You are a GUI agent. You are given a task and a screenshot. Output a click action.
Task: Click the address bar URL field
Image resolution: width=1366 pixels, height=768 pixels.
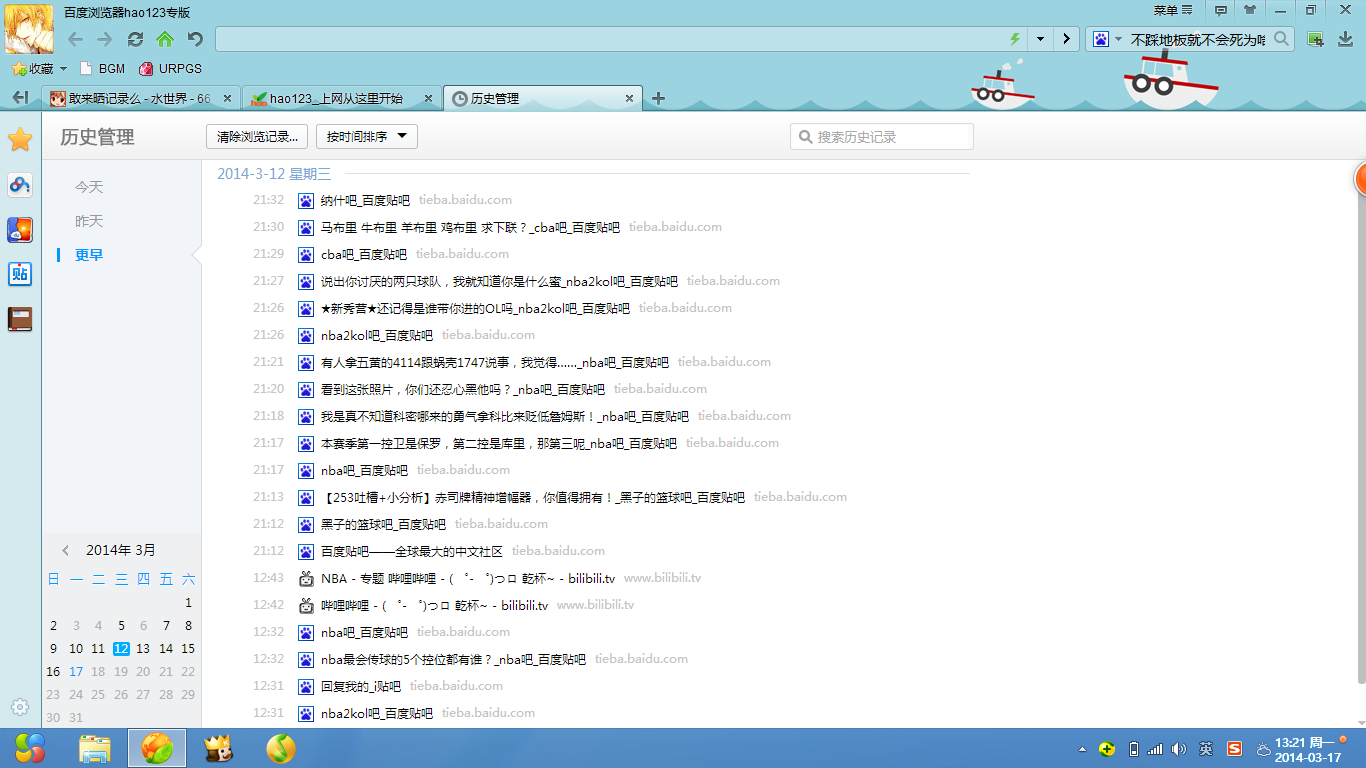point(610,39)
